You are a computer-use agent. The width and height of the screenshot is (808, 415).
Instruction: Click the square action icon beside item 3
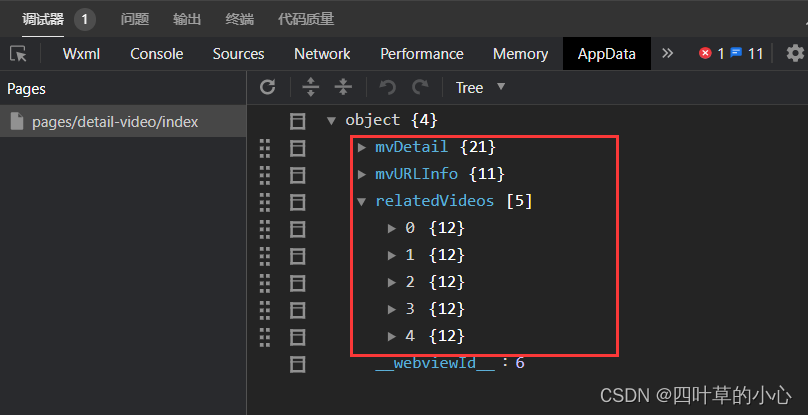(x=297, y=310)
